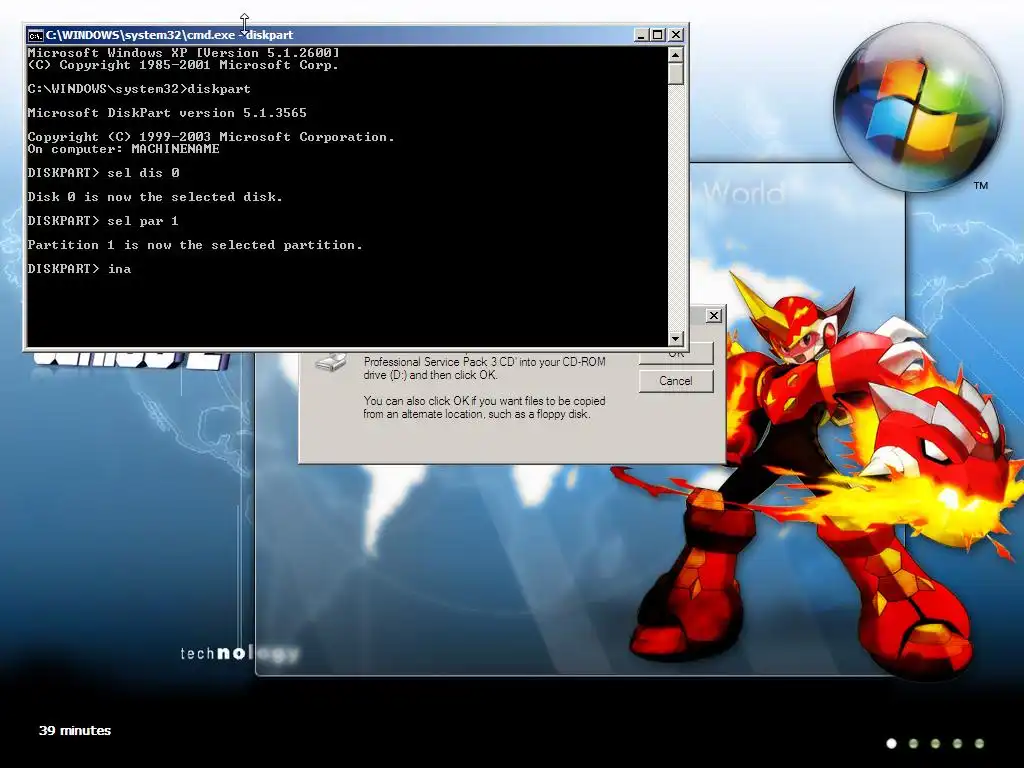Click the command window scroll up arrow
Image resolution: width=1024 pixels, height=768 pixels.
point(676,54)
